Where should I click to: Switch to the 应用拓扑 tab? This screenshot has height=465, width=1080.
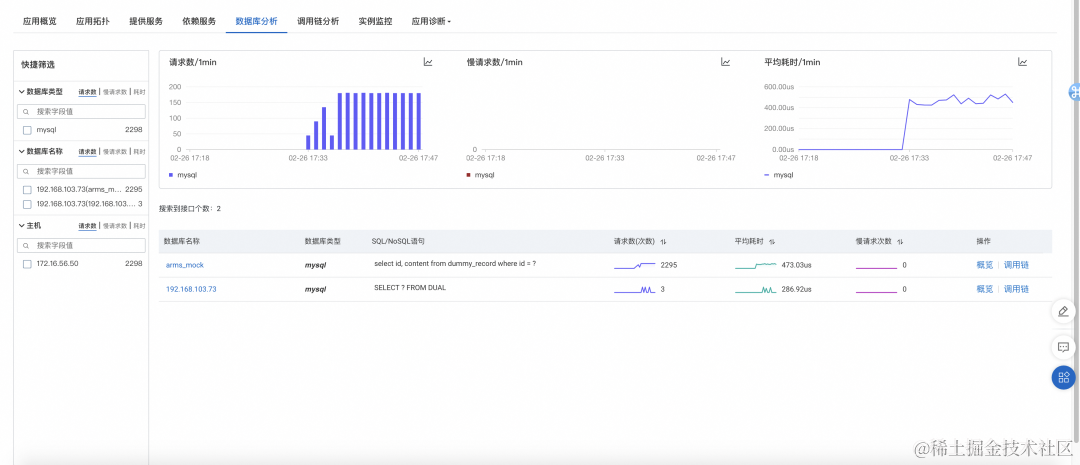coord(92,21)
